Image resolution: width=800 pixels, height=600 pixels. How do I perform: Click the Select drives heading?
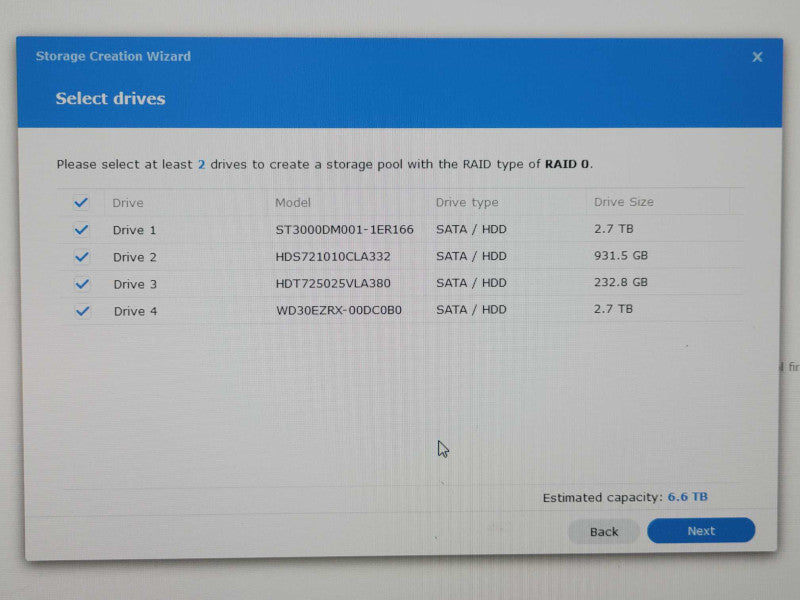tap(110, 98)
